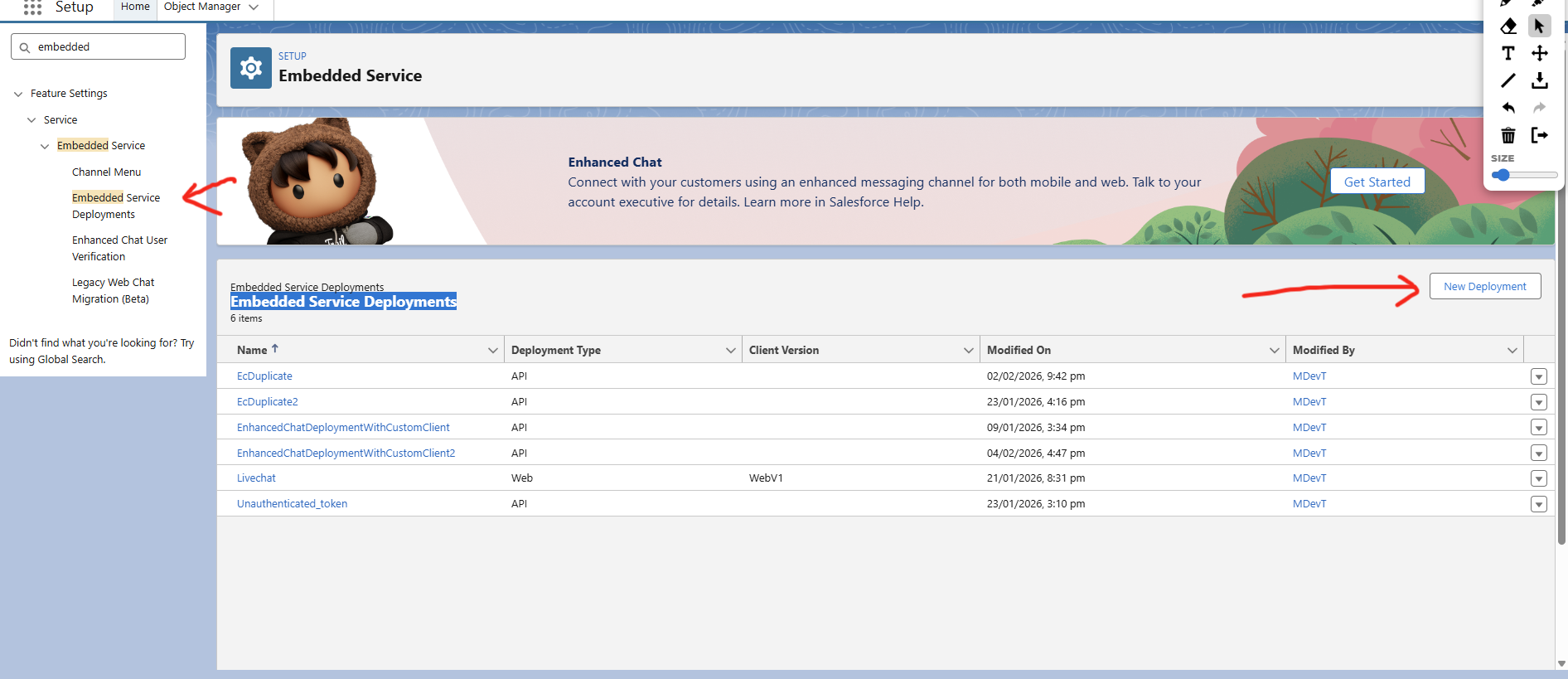Click the 6 items count text

pyautogui.click(x=246, y=319)
